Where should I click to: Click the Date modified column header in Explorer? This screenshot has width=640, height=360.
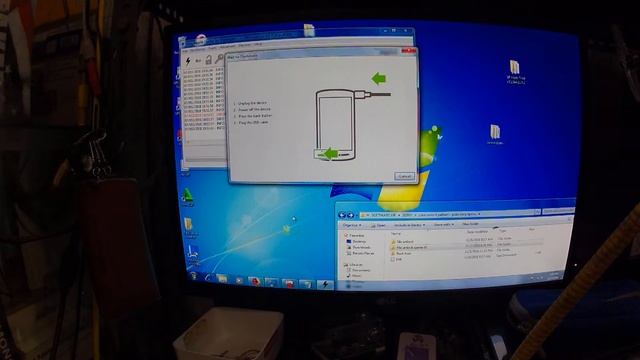pyautogui.click(x=477, y=232)
